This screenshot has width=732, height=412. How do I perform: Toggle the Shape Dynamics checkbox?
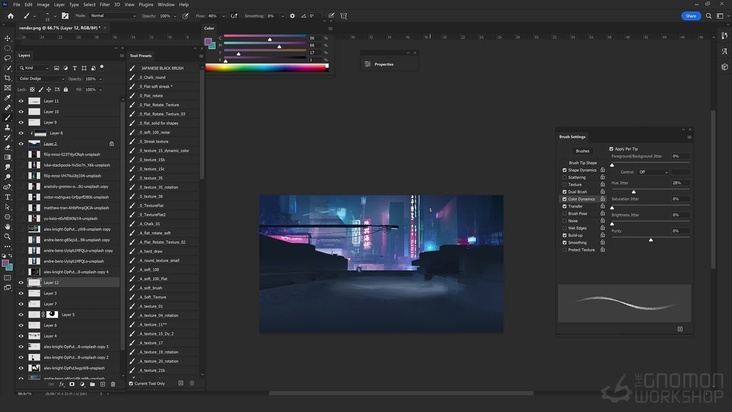click(564, 170)
